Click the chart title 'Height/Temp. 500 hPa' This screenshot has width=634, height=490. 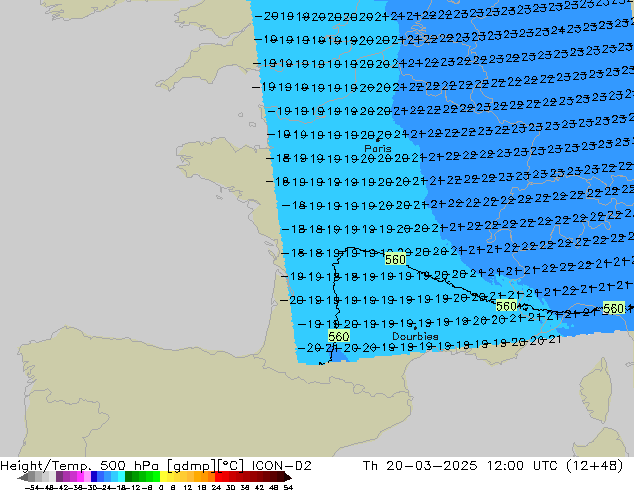click(x=80, y=466)
